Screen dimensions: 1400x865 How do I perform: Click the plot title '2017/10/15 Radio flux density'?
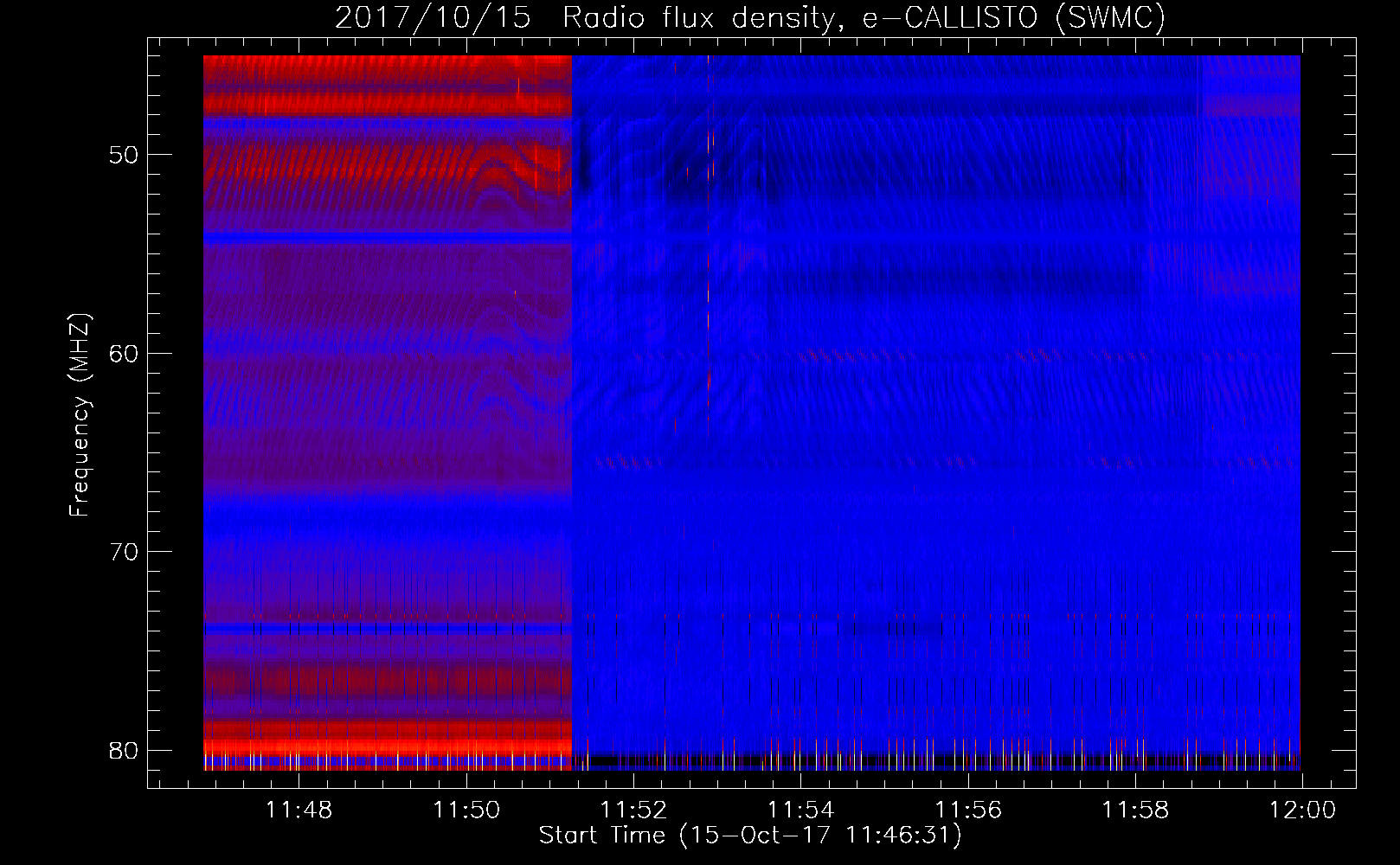(750, 17)
